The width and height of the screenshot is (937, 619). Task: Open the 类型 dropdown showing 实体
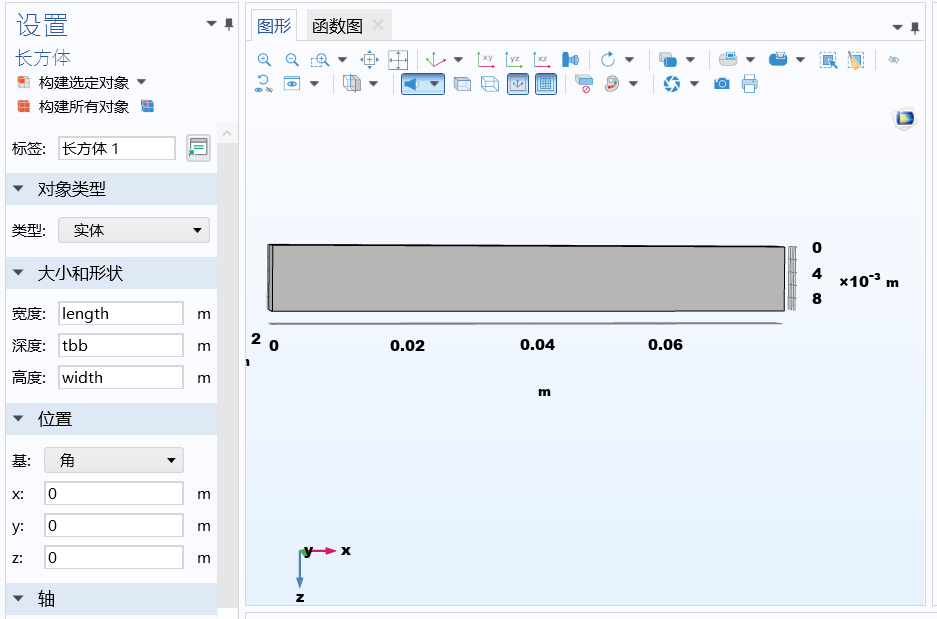[x=134, y=230]
